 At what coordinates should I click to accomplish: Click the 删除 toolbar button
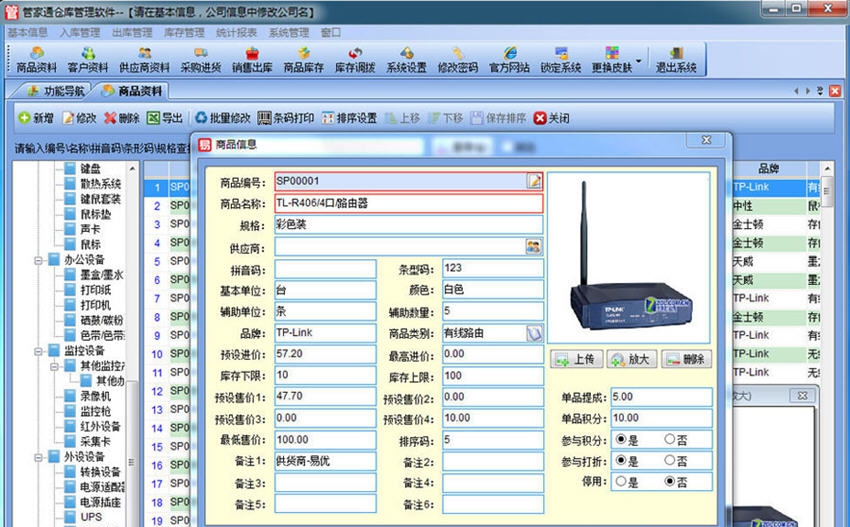[x=122, y=118]
